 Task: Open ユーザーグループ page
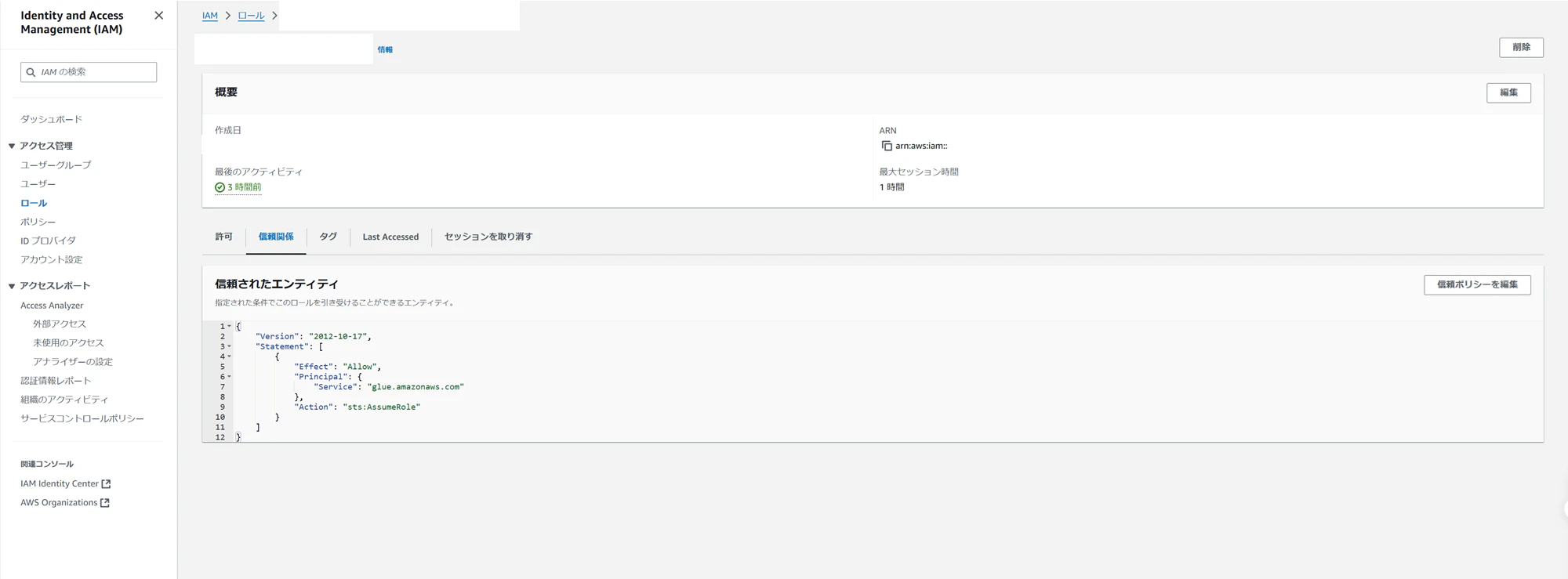coord(56,165)
